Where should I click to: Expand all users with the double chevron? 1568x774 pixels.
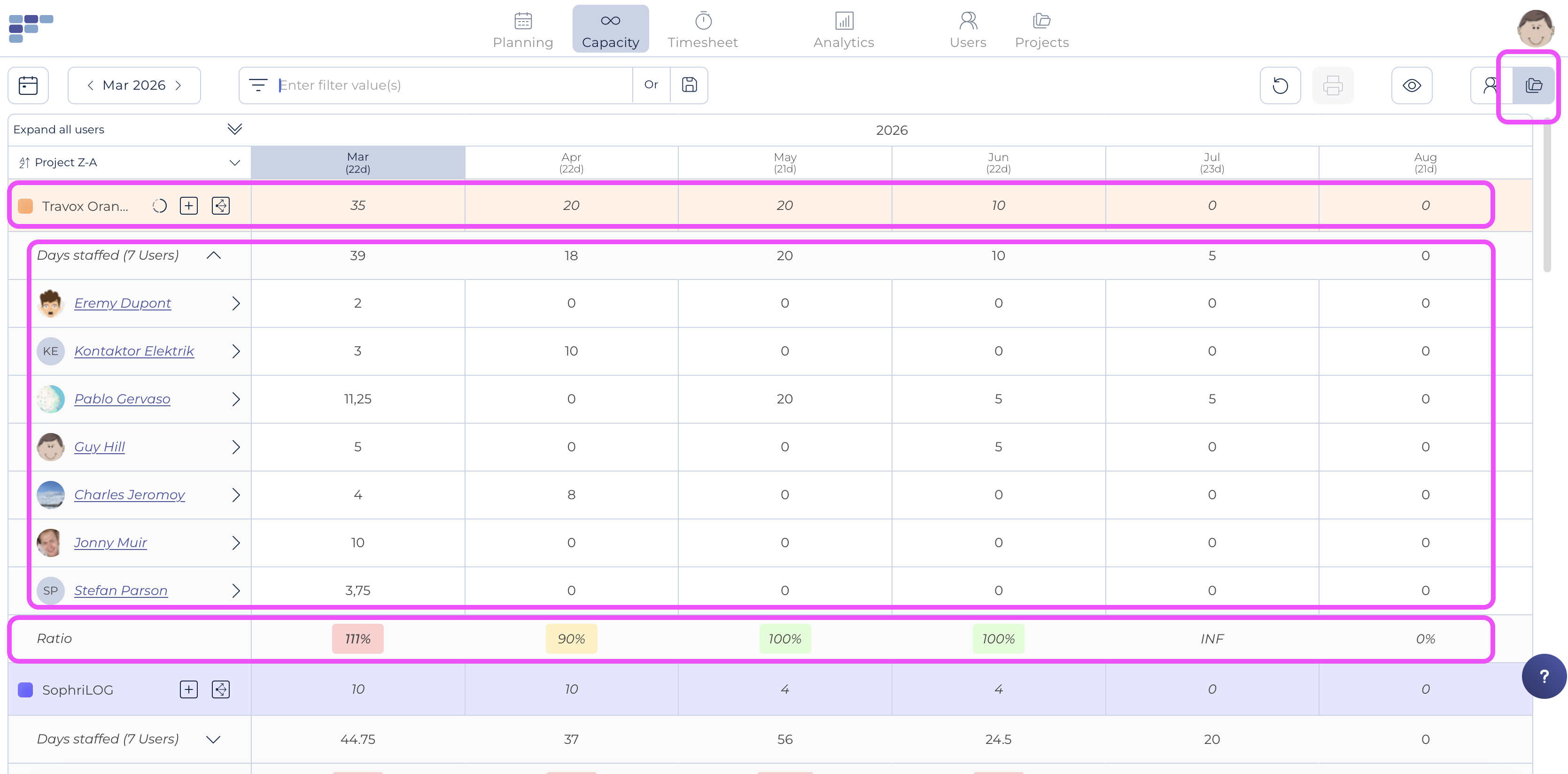[x=234, y=129]
